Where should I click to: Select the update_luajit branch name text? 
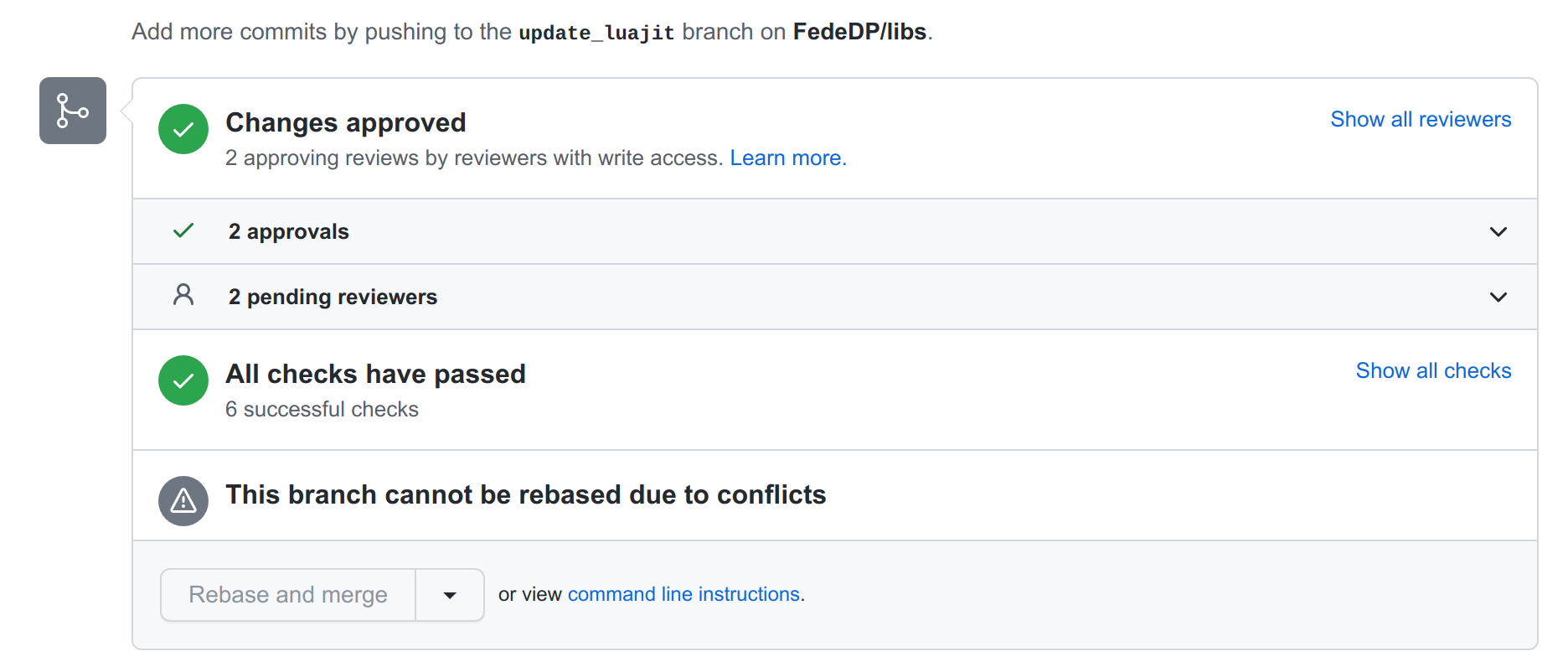point(596,32)
